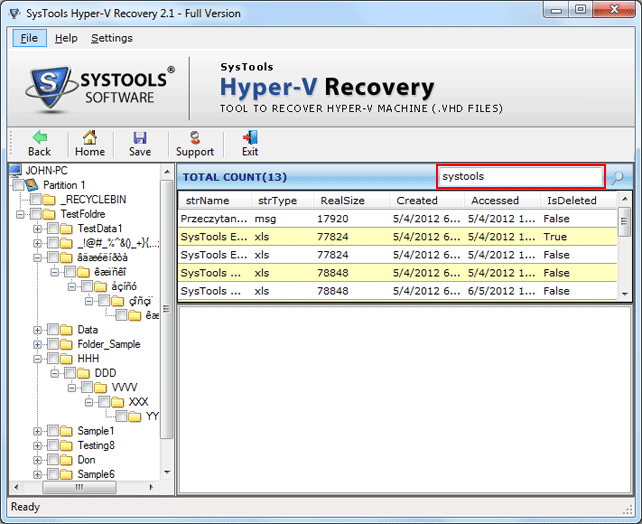The height and width of the screenshot is (524, 642).
Task: Expand the Data folder node
Action: pyautogui.click(x=38, y=330)
